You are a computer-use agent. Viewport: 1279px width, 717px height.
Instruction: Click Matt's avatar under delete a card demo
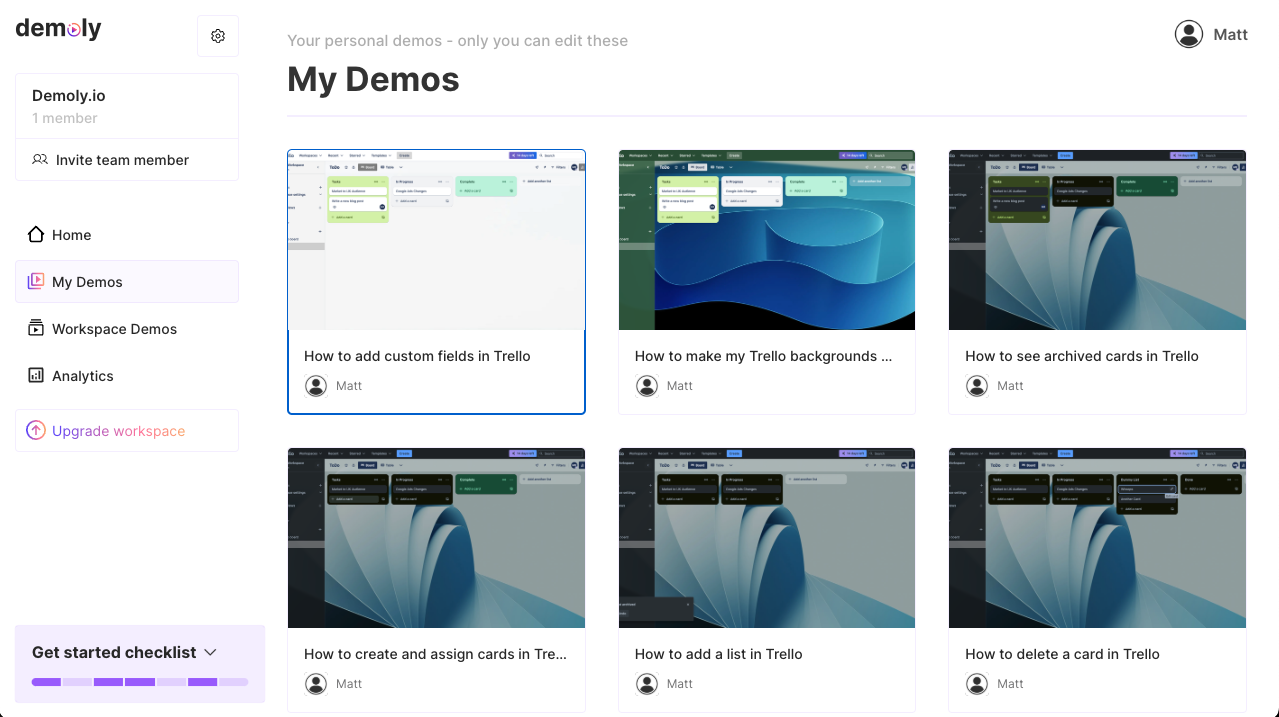977,684
